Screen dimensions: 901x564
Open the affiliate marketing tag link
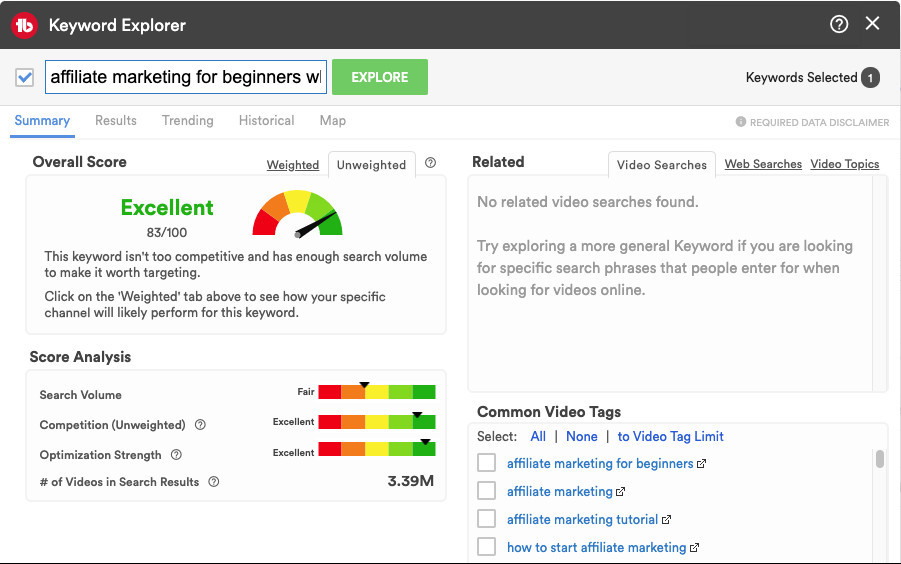[560, 492]
